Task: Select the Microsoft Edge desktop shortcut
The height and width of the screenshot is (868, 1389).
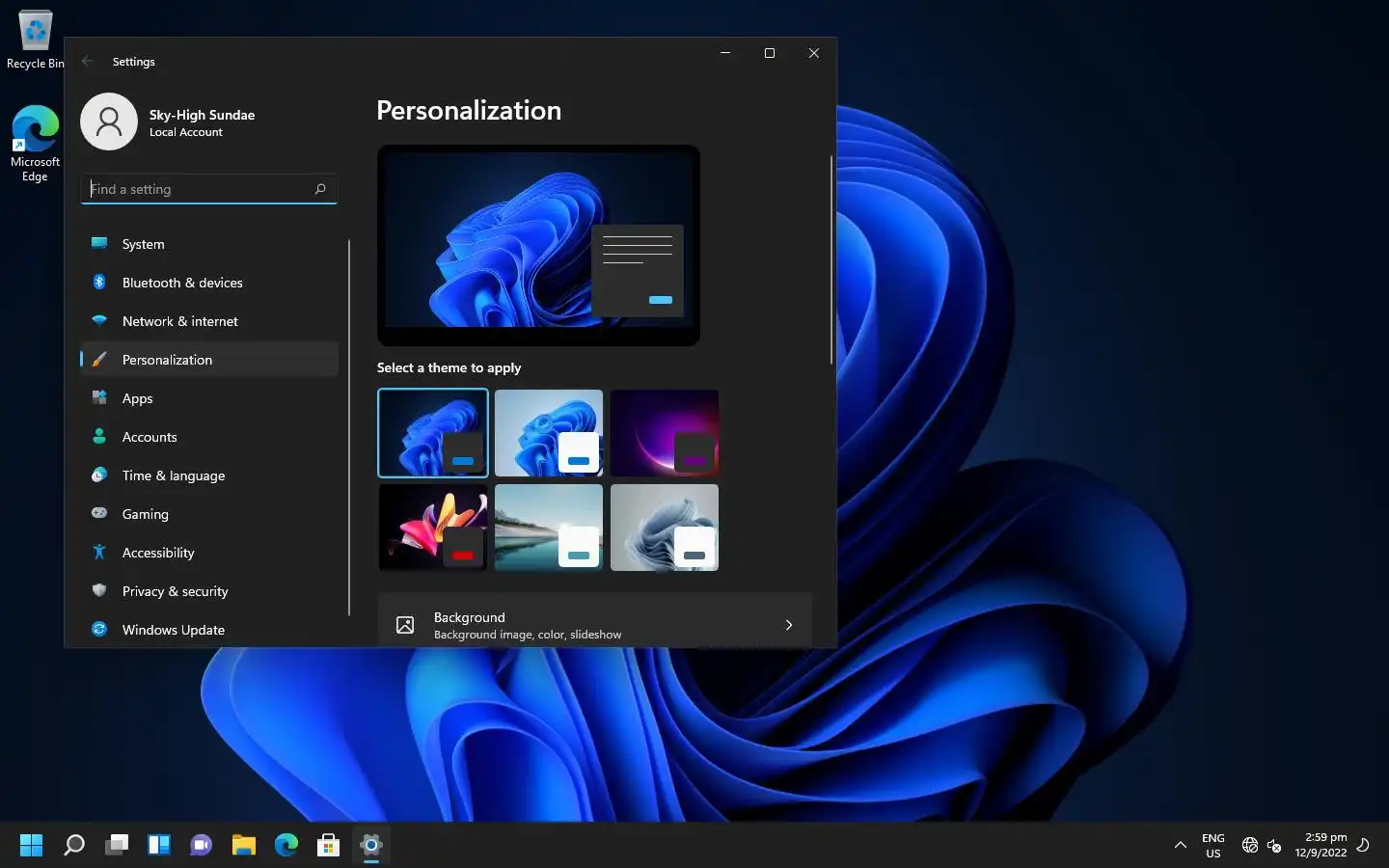Action: click(35, 144)
